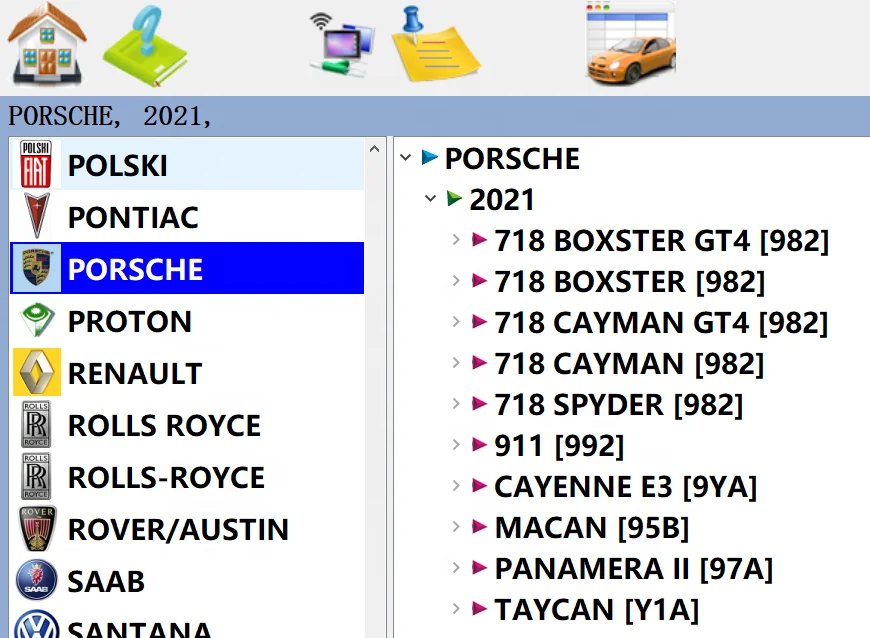Select POLSKI in the brand list
This screenshot has width=870, height=638.
click(x=187, y=164)
